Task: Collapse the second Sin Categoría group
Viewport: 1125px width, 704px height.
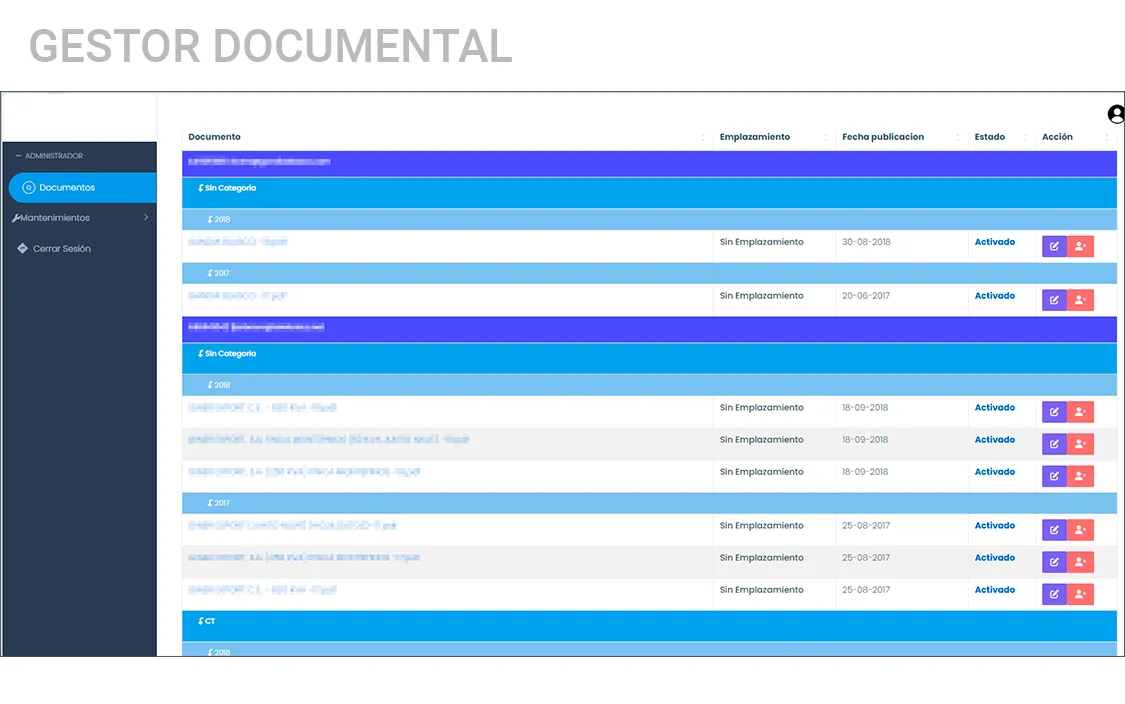Action: pos(649,358)
